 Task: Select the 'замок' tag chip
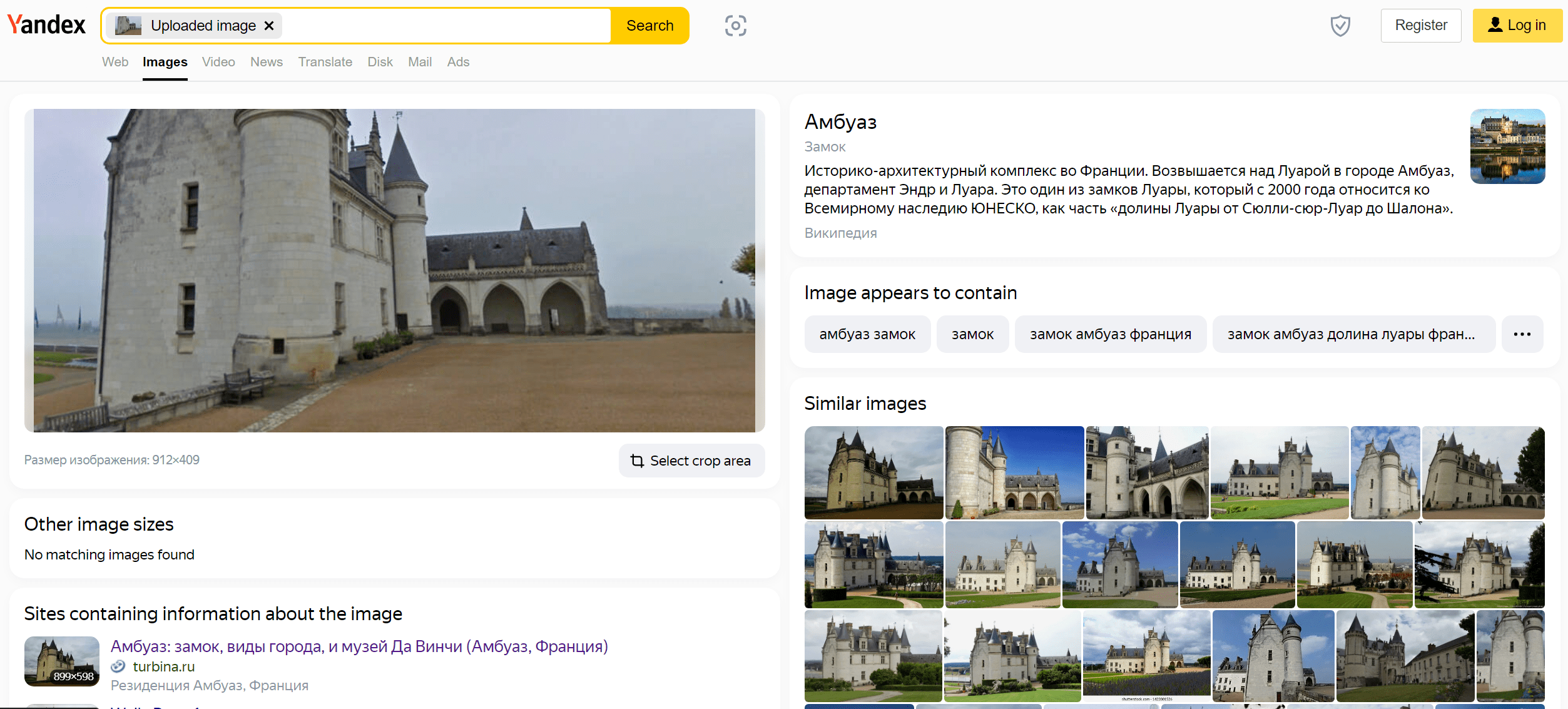click(972, 334)
